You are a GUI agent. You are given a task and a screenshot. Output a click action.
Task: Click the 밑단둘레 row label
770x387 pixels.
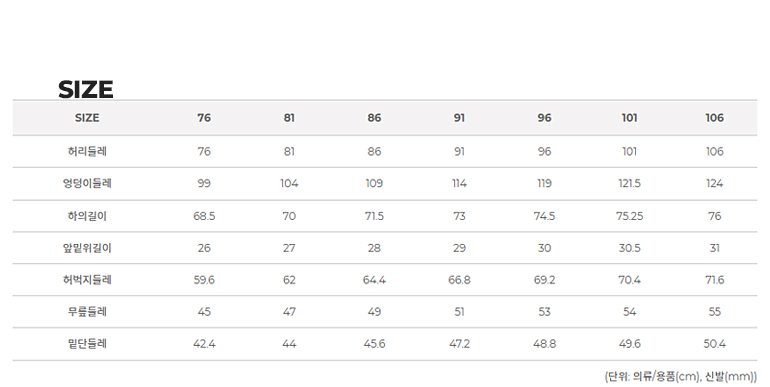pyautogui.click(x=87, y=344)
